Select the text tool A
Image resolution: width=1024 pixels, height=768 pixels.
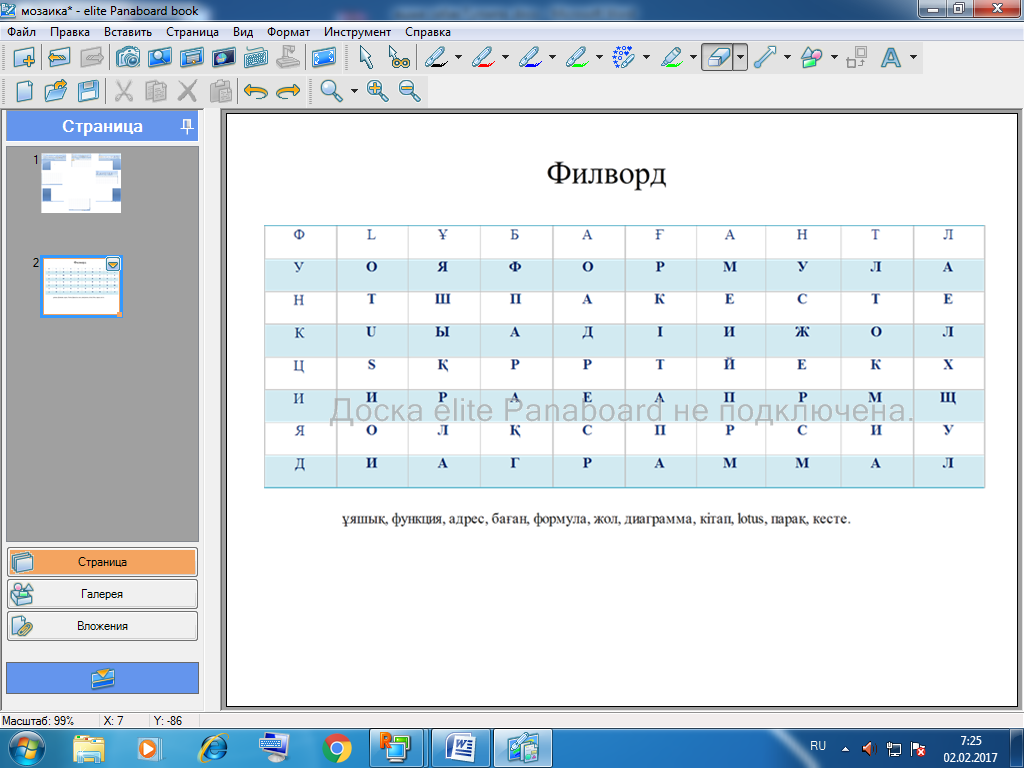click(x=891, y=58)
